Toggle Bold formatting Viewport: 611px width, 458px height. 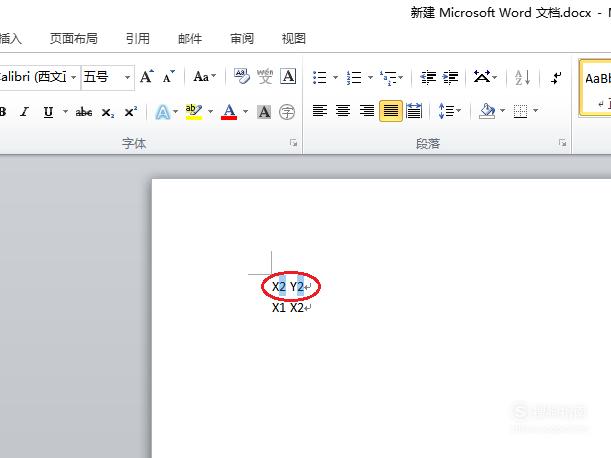point(3,112)
